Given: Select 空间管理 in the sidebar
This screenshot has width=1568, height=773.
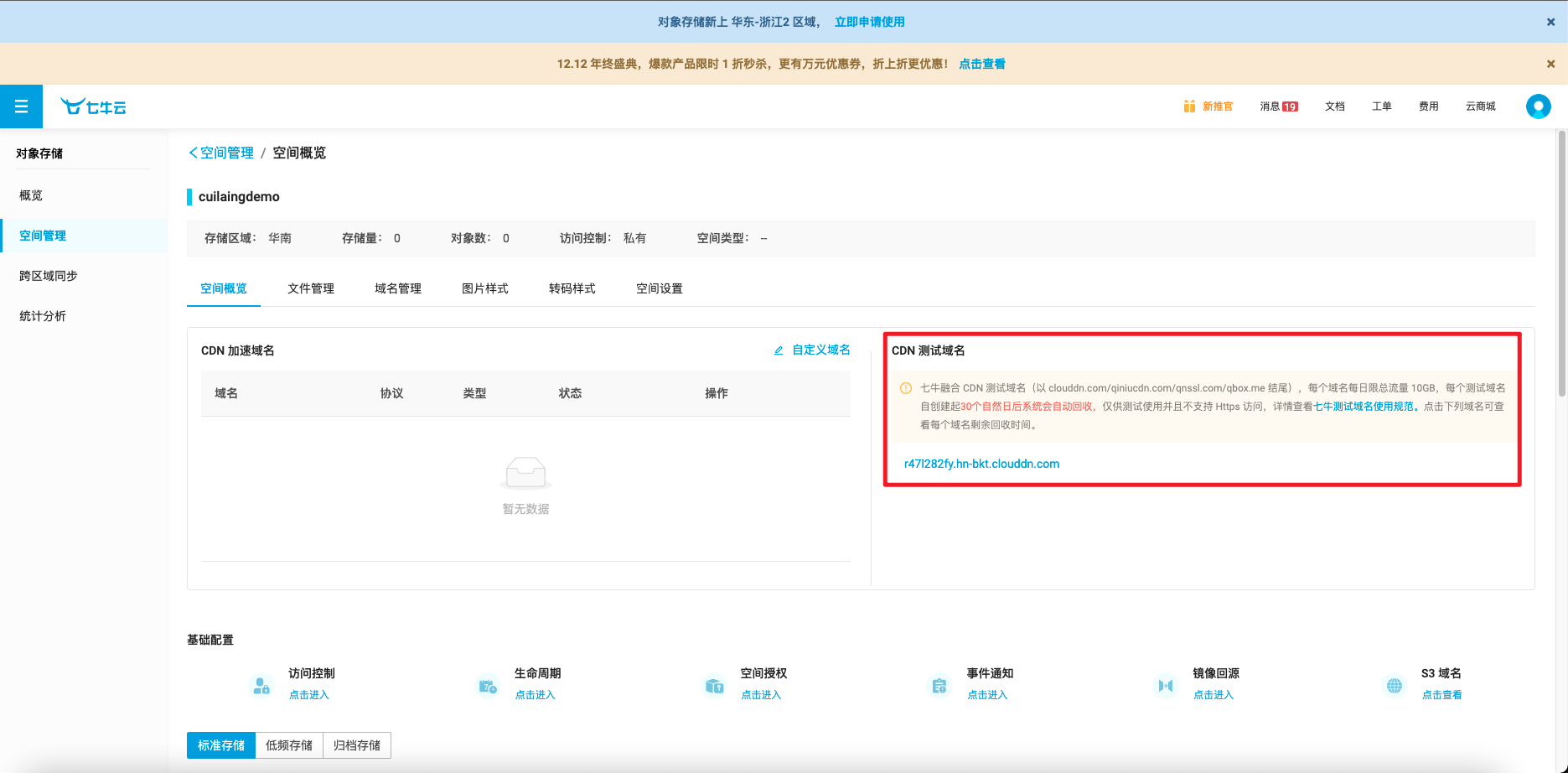Looking at the screenshot, I should [84, 236].
